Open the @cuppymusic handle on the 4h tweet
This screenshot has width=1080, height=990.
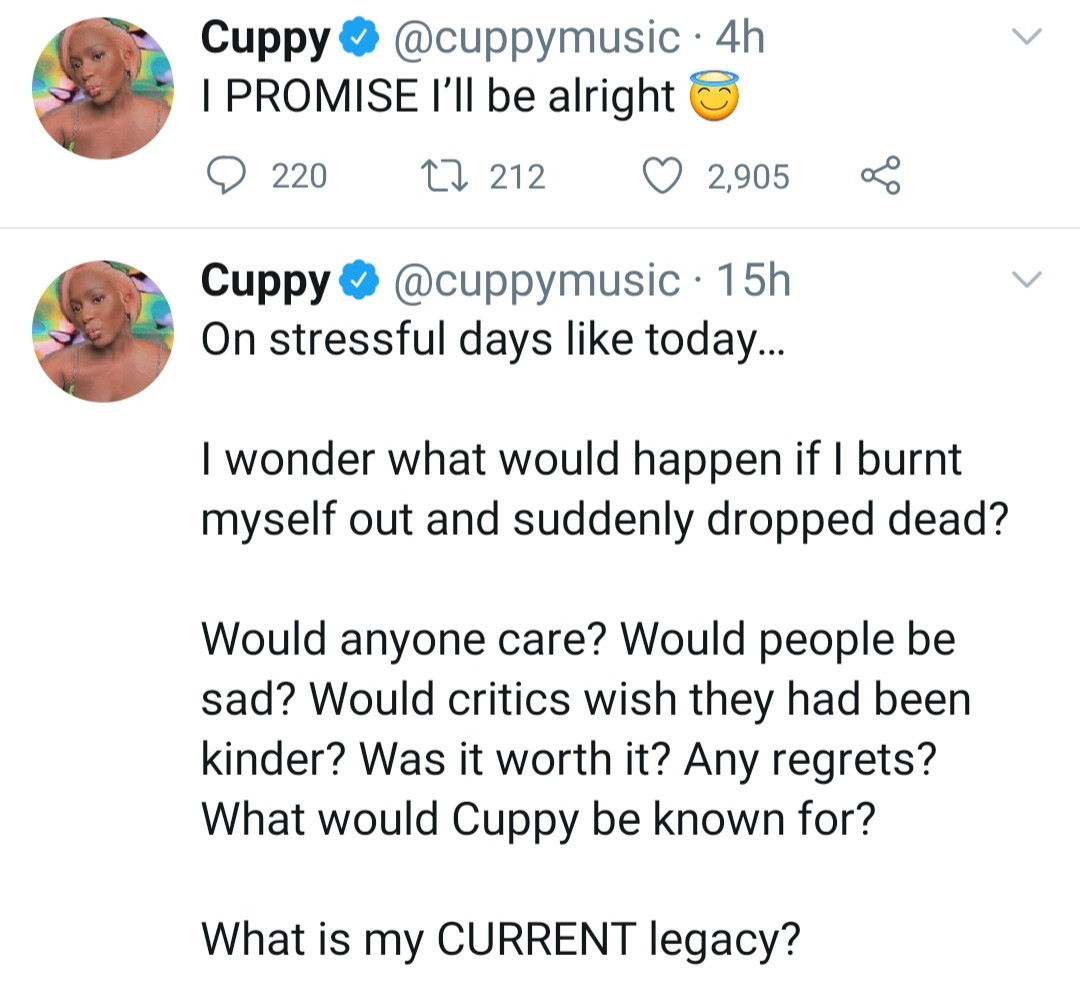(x=538, y=40)
